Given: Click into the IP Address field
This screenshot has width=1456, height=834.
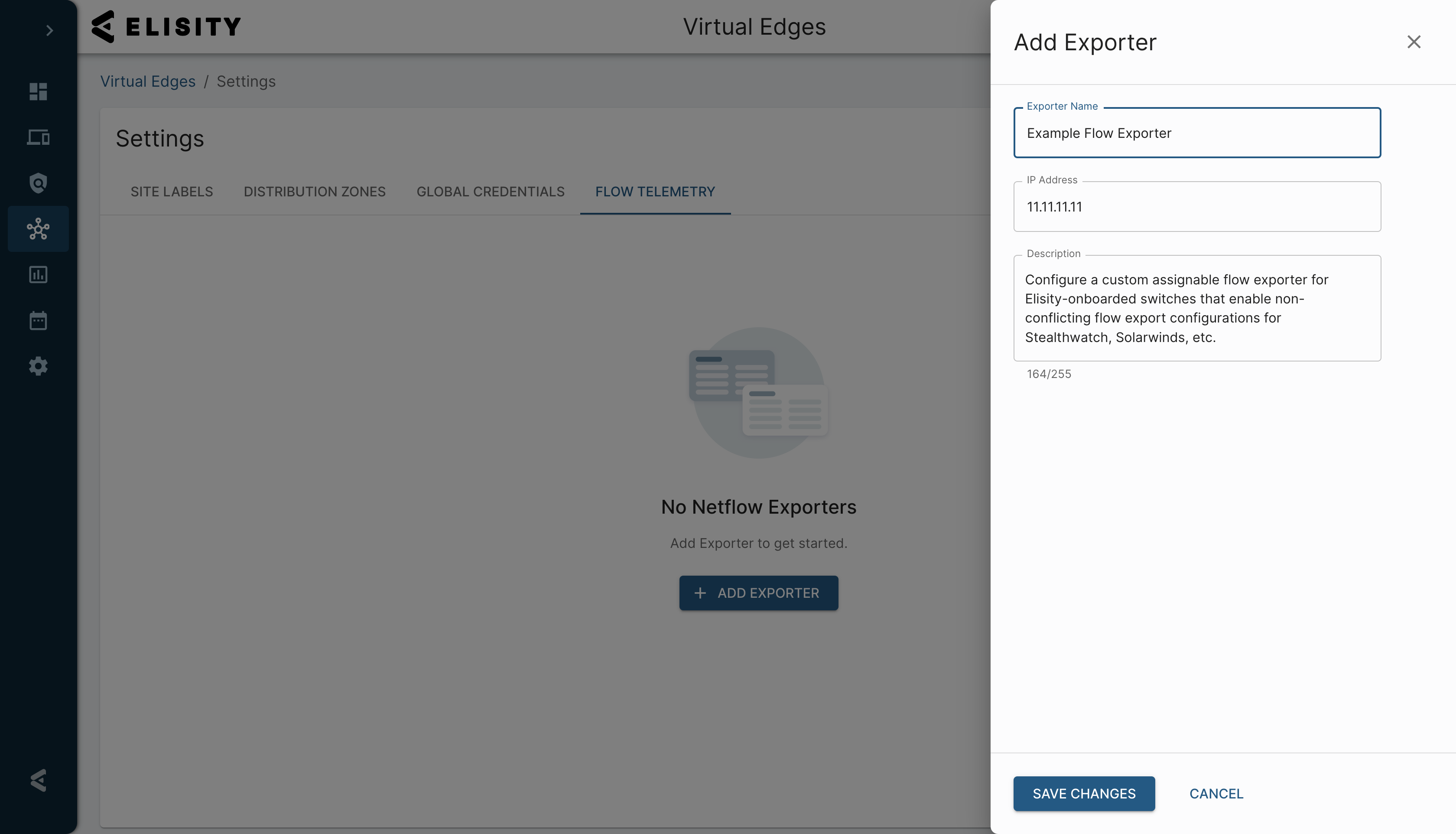Looking at the screenshot, I should coord(1197,207).
